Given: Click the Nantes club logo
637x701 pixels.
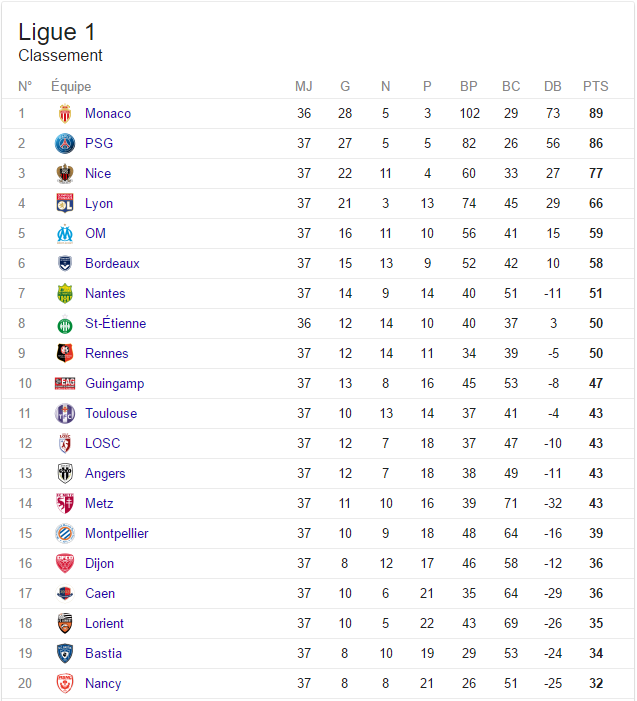Looking at the screenshot, I should click(x=65, y=293).
